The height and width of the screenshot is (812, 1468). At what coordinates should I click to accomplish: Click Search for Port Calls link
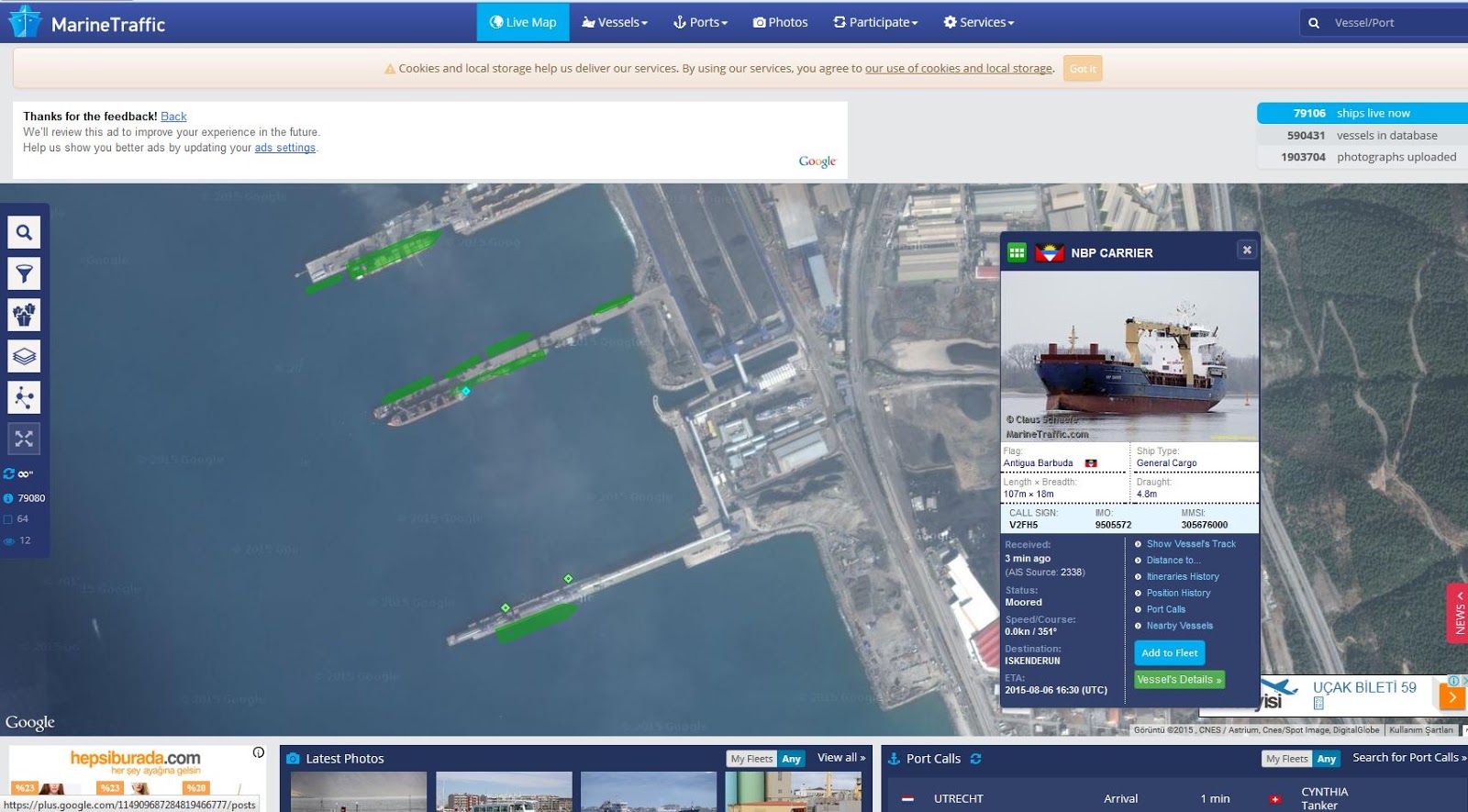coord(1409,758)
